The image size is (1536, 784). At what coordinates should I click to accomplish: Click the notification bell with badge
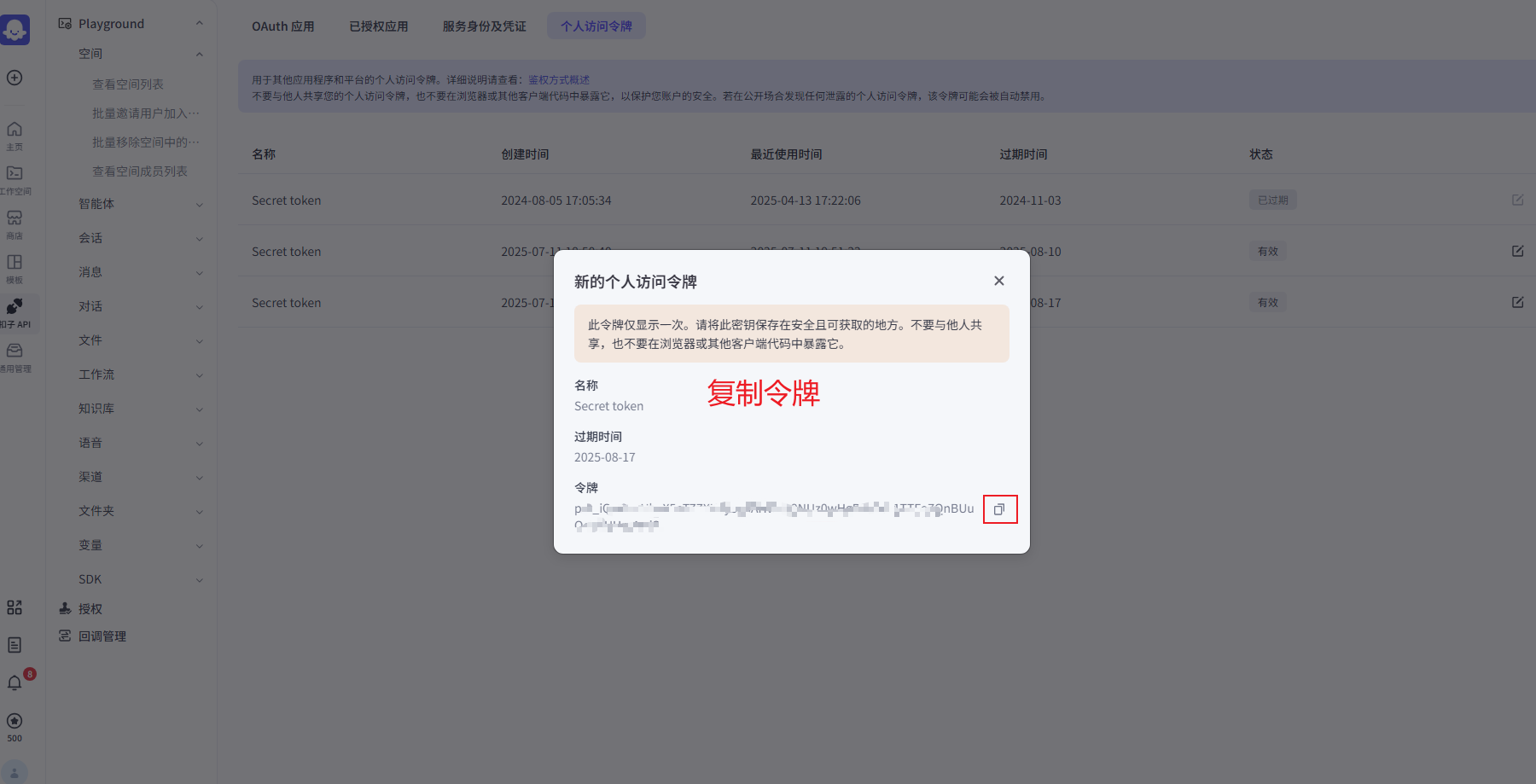point(15,682)
